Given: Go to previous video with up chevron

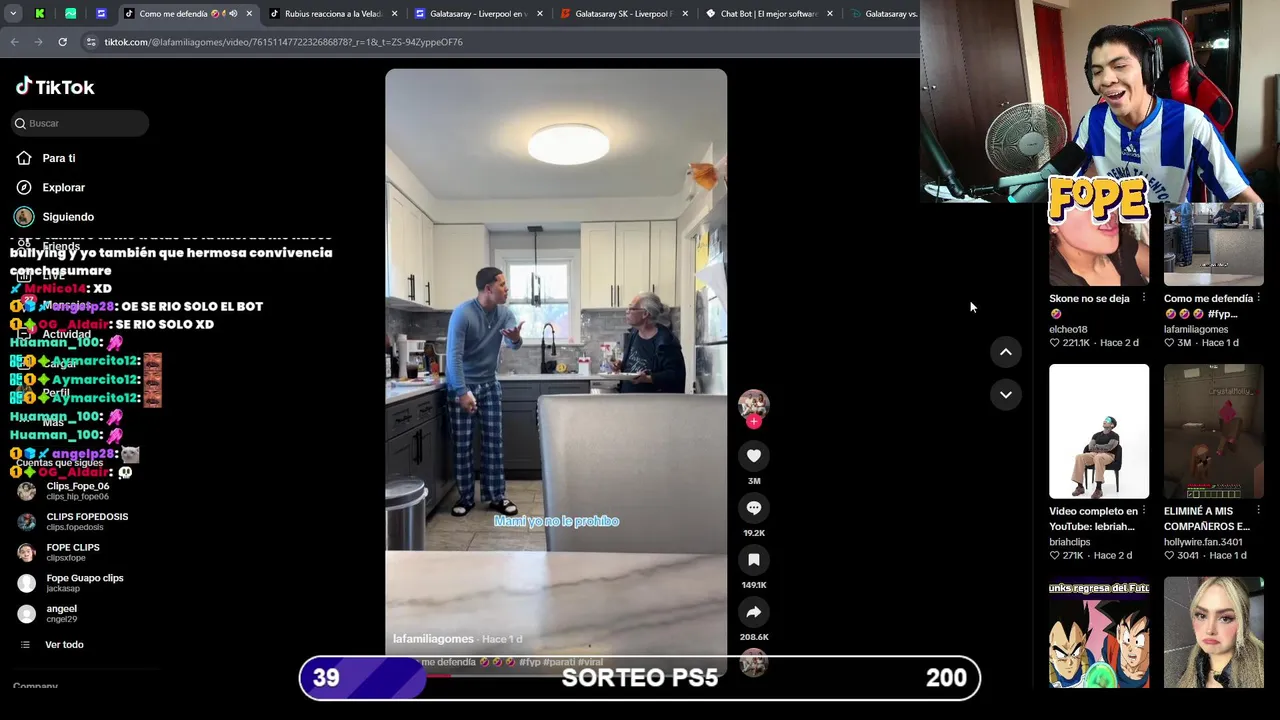Looking at the screenshot, I should [1006, 352].
